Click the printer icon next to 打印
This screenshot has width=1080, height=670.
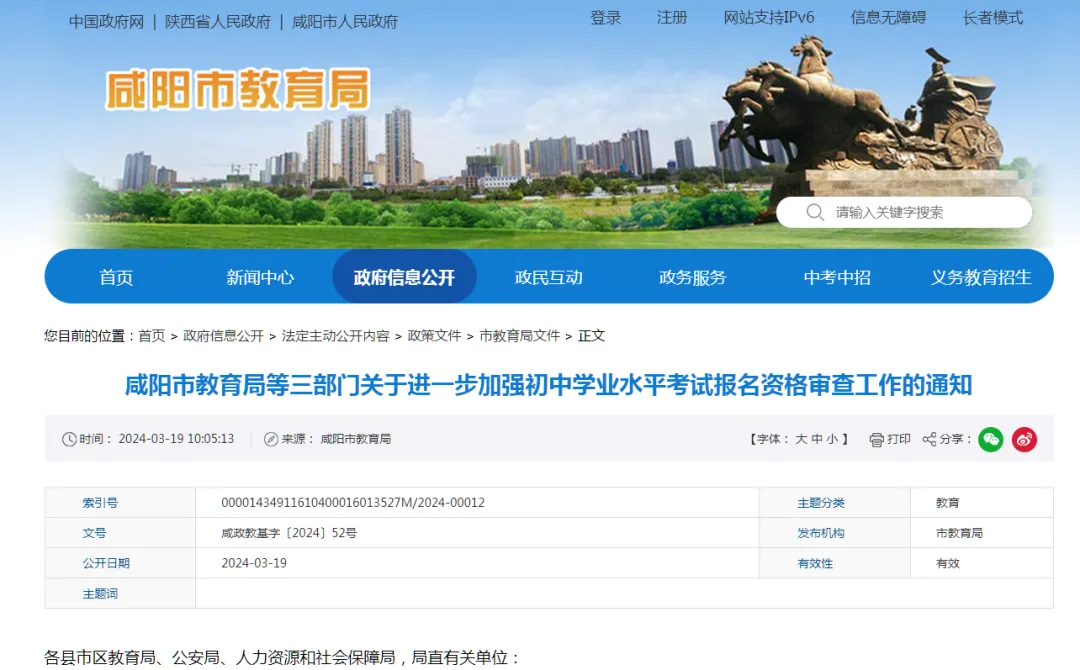coord(876,439)
